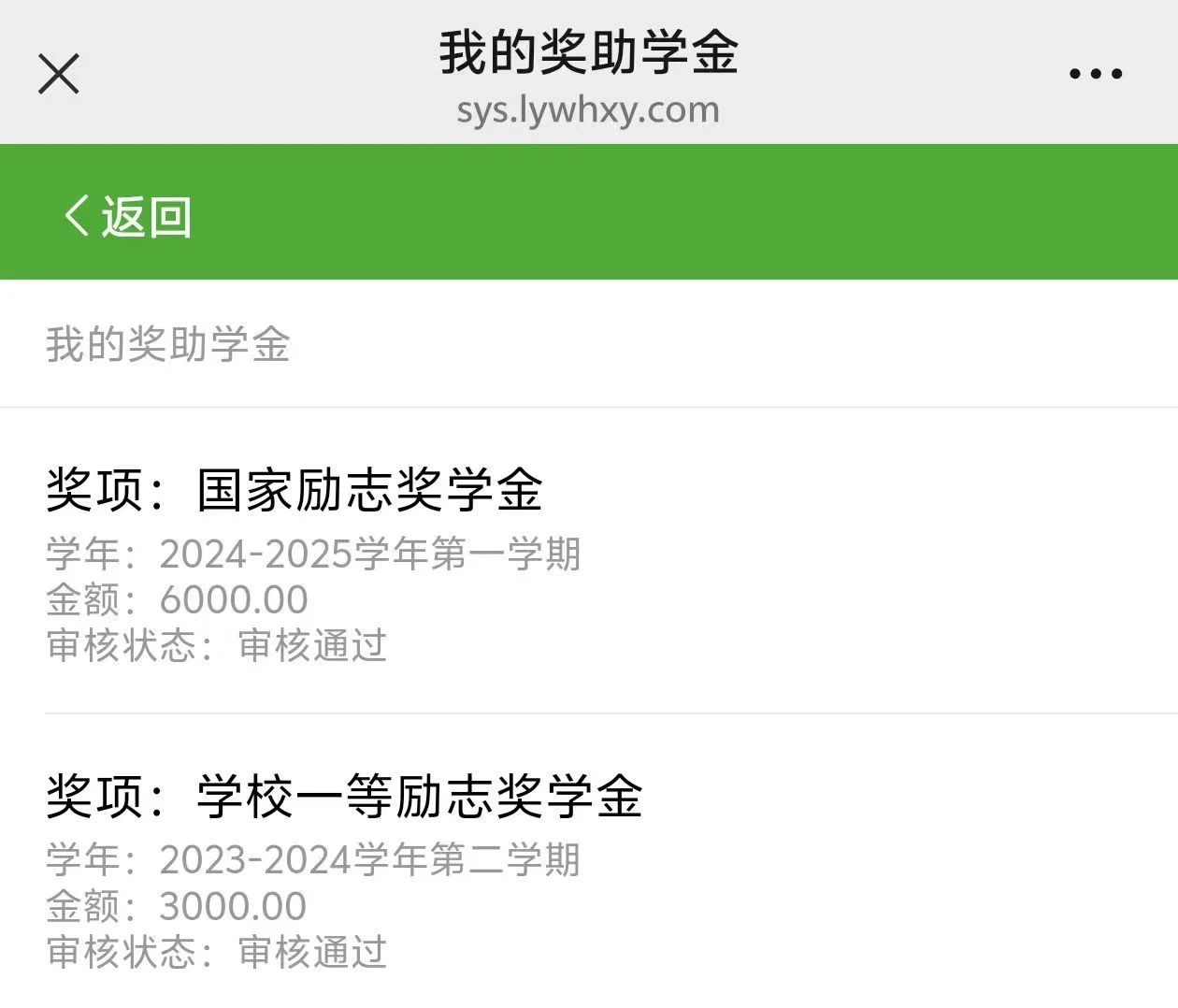Tap the 奖项 label of first entry

pyautogui.click(x=94, y=489)
